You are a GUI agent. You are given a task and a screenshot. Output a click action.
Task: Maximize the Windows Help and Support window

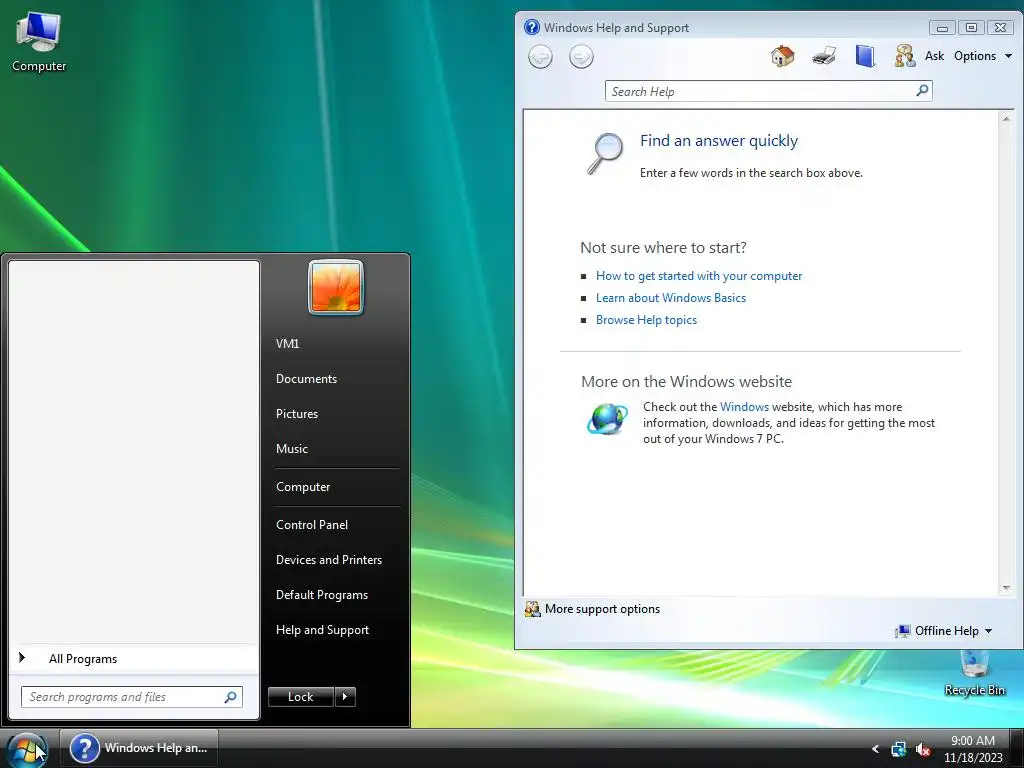(x=971, y=27)
